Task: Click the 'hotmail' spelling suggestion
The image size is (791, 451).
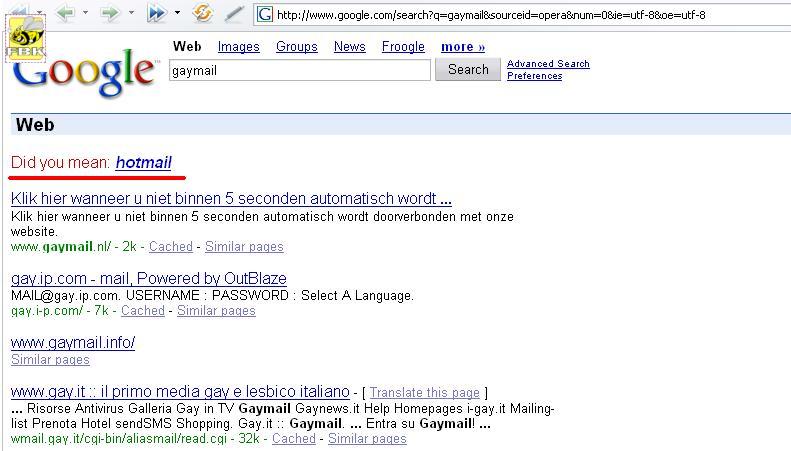Action: pos(143,162)
